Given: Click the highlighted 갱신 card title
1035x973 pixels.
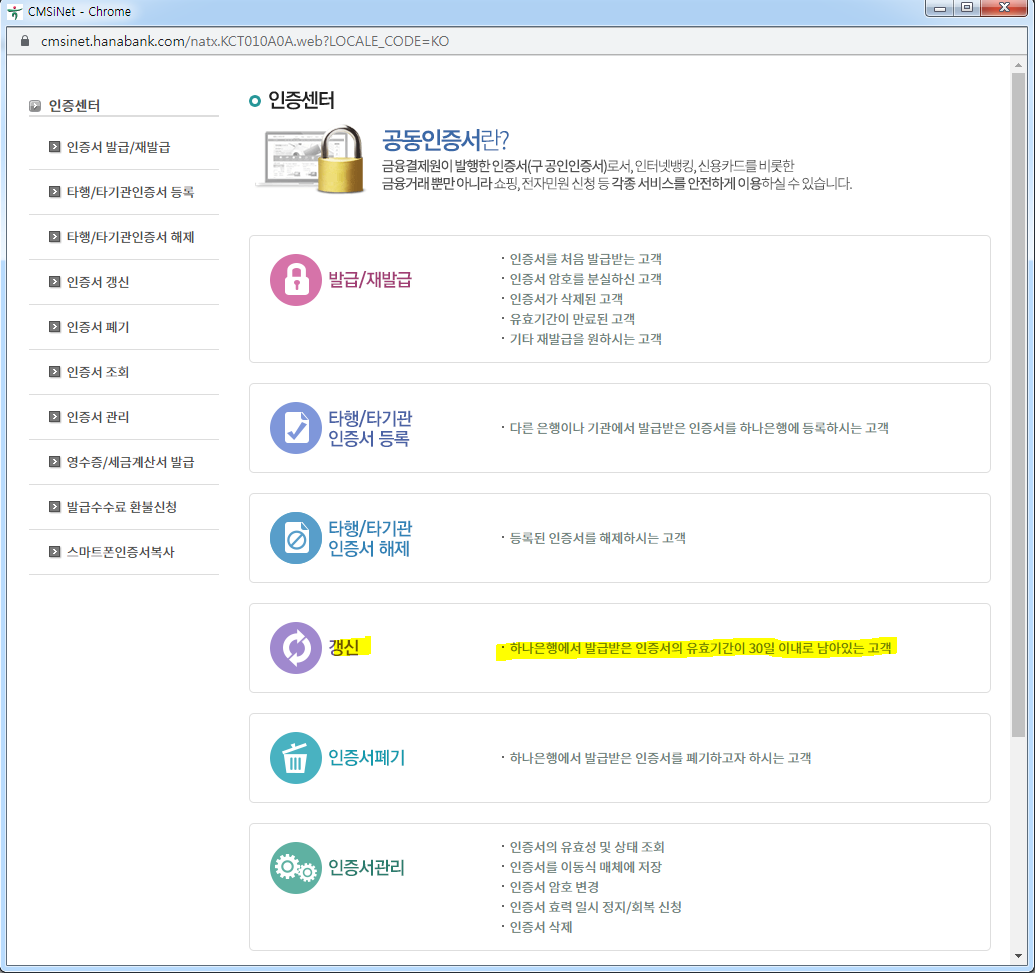Looking at the screenshot, I should point(344,647).
